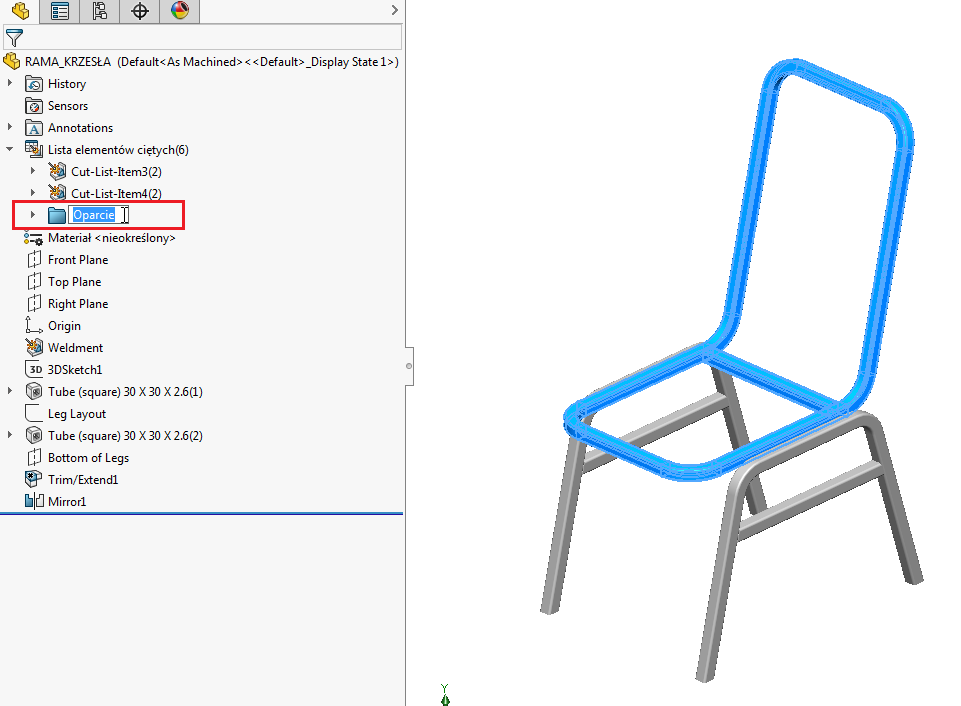The image size is (961, 706).
Task: Click the History folder icon
Action: point(34,83)
